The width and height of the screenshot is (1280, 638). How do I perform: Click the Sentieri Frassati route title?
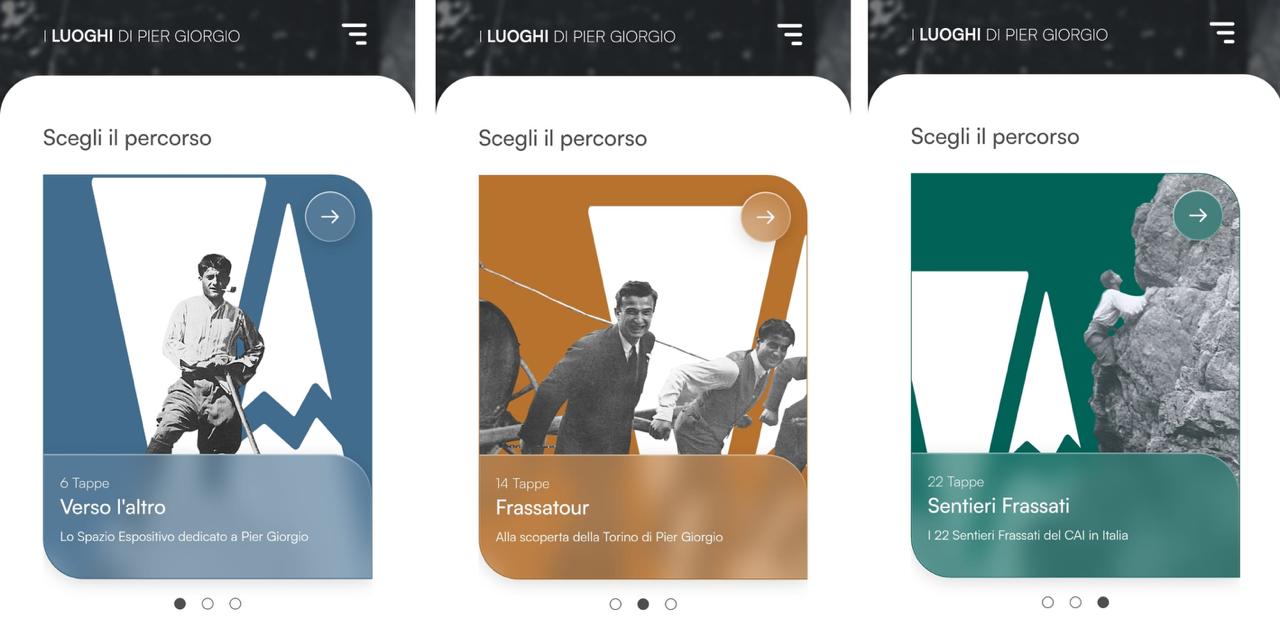(x=998, y=506)
